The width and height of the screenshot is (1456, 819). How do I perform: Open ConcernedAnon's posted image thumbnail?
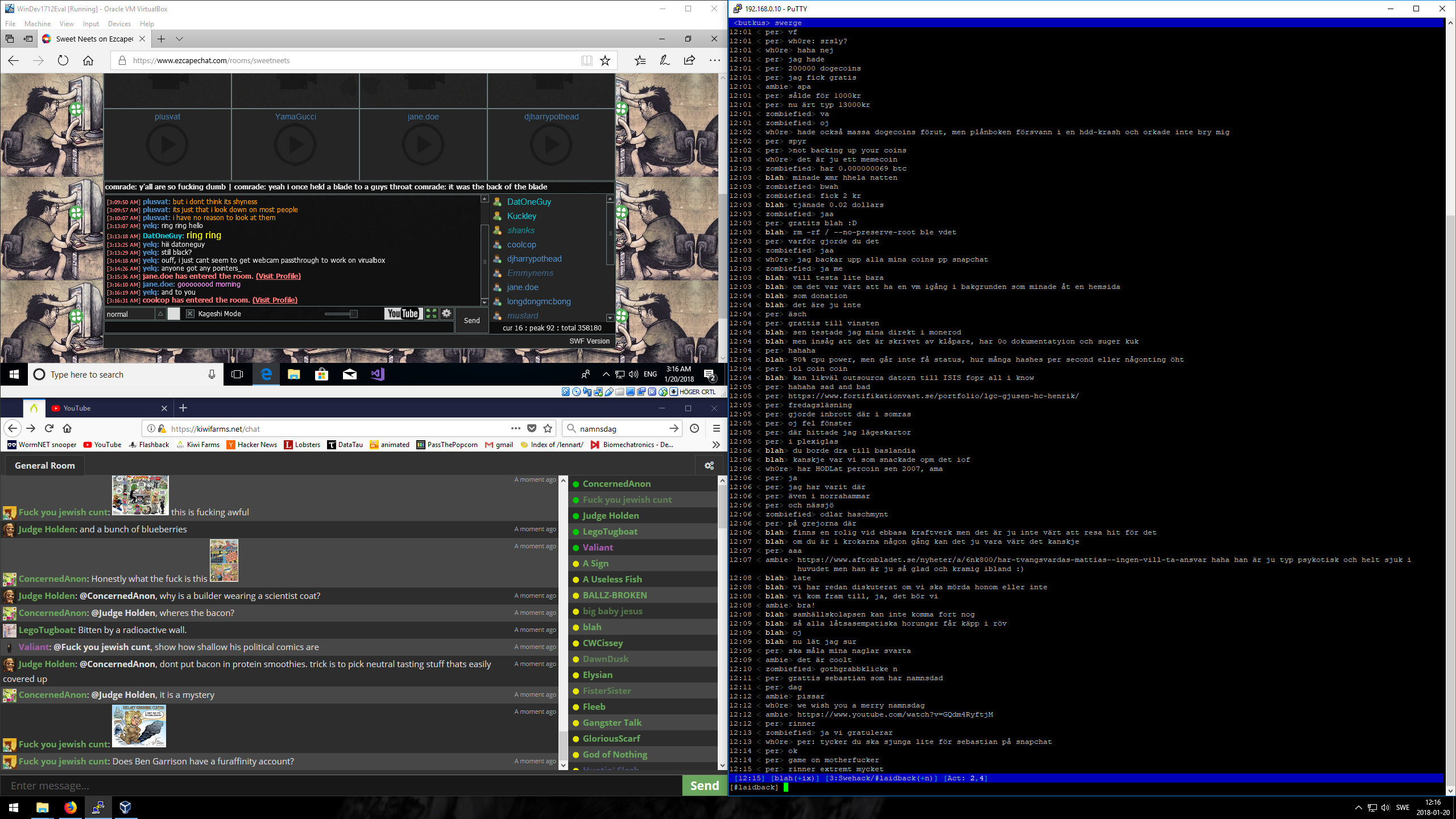[x=224, y=561]
